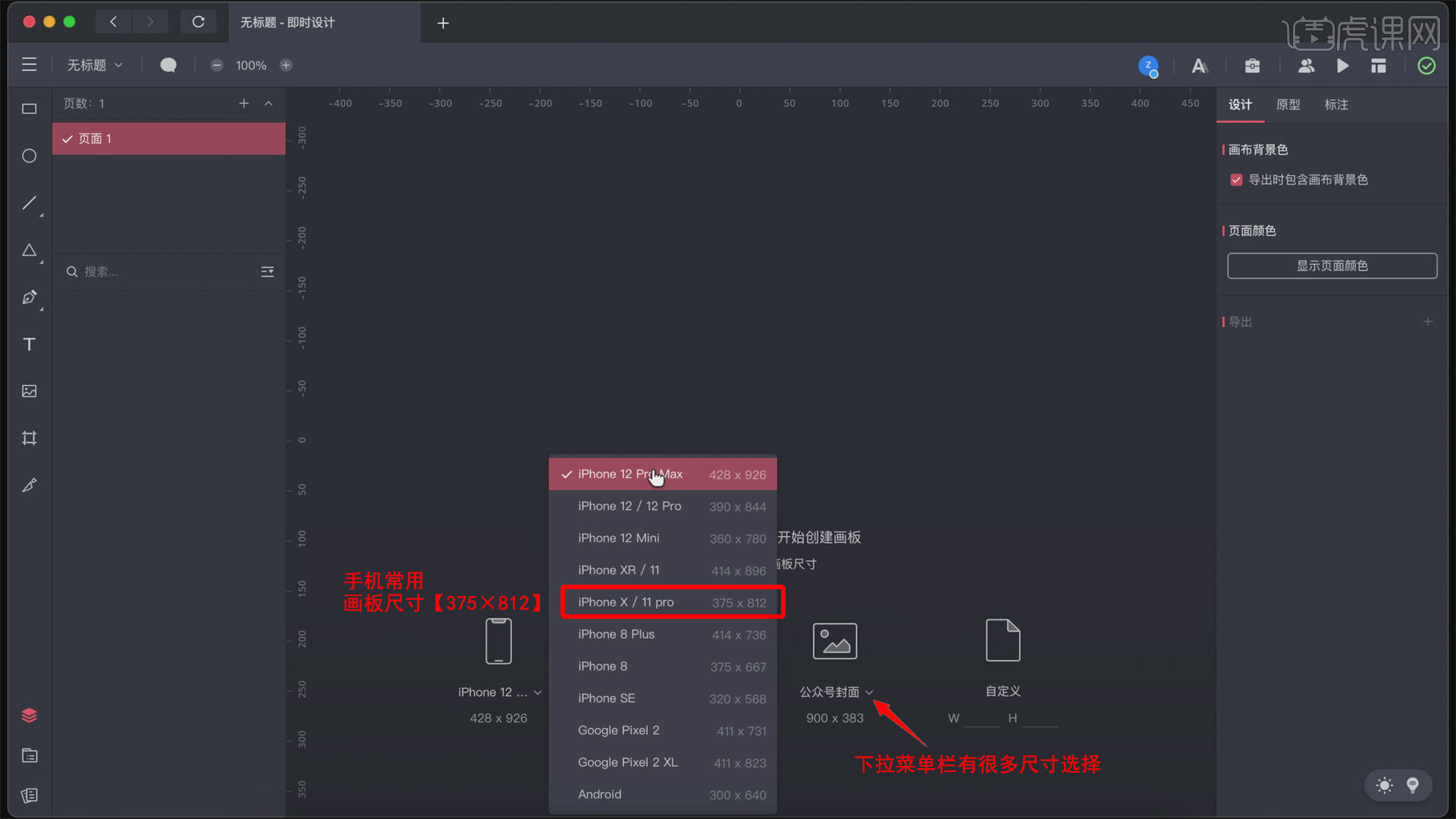Zoom in with plus button
The width and height of the screenshot is (1456, 819).
tap(286, 65)
